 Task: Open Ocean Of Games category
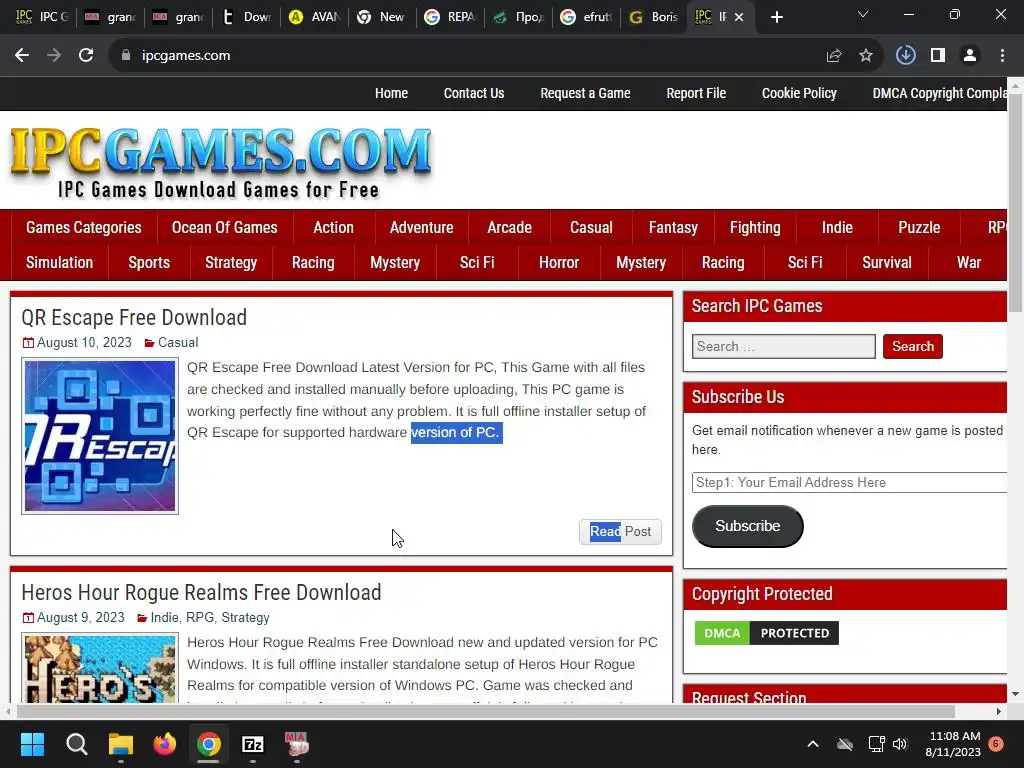tap(224, 227)
